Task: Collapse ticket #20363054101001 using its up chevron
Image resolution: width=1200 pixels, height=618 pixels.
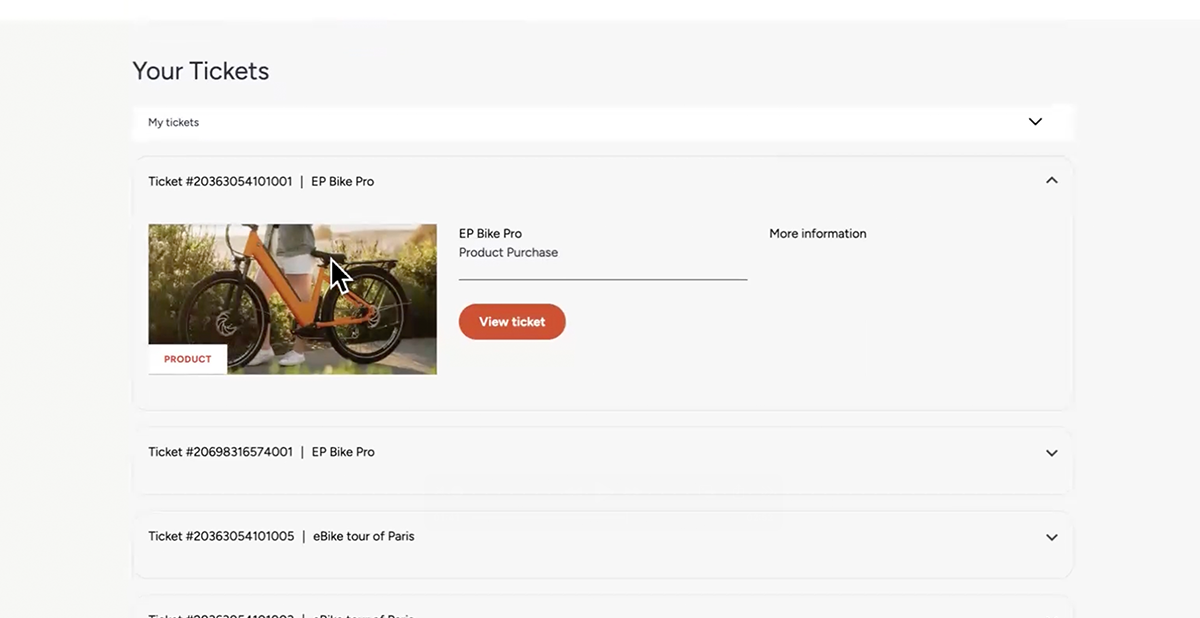Action: (1051, 181)
